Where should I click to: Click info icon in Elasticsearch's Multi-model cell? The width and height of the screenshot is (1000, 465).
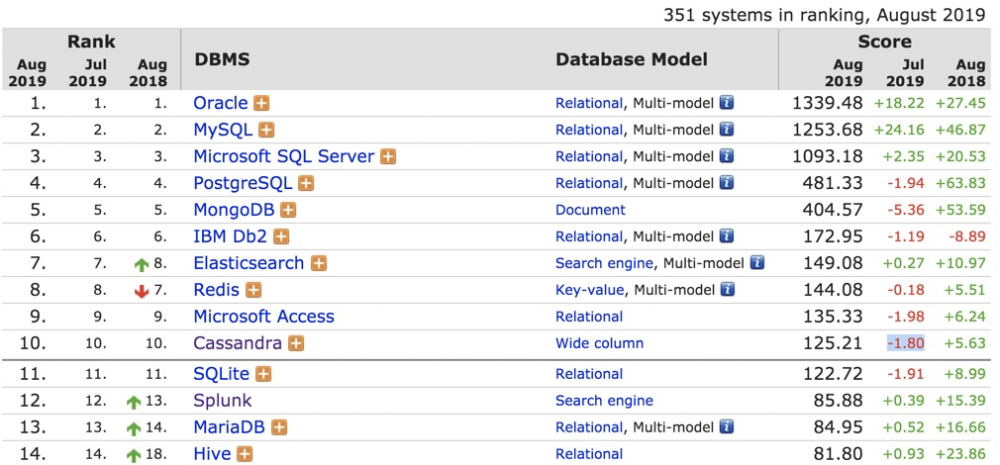click(x=757, y=263)
